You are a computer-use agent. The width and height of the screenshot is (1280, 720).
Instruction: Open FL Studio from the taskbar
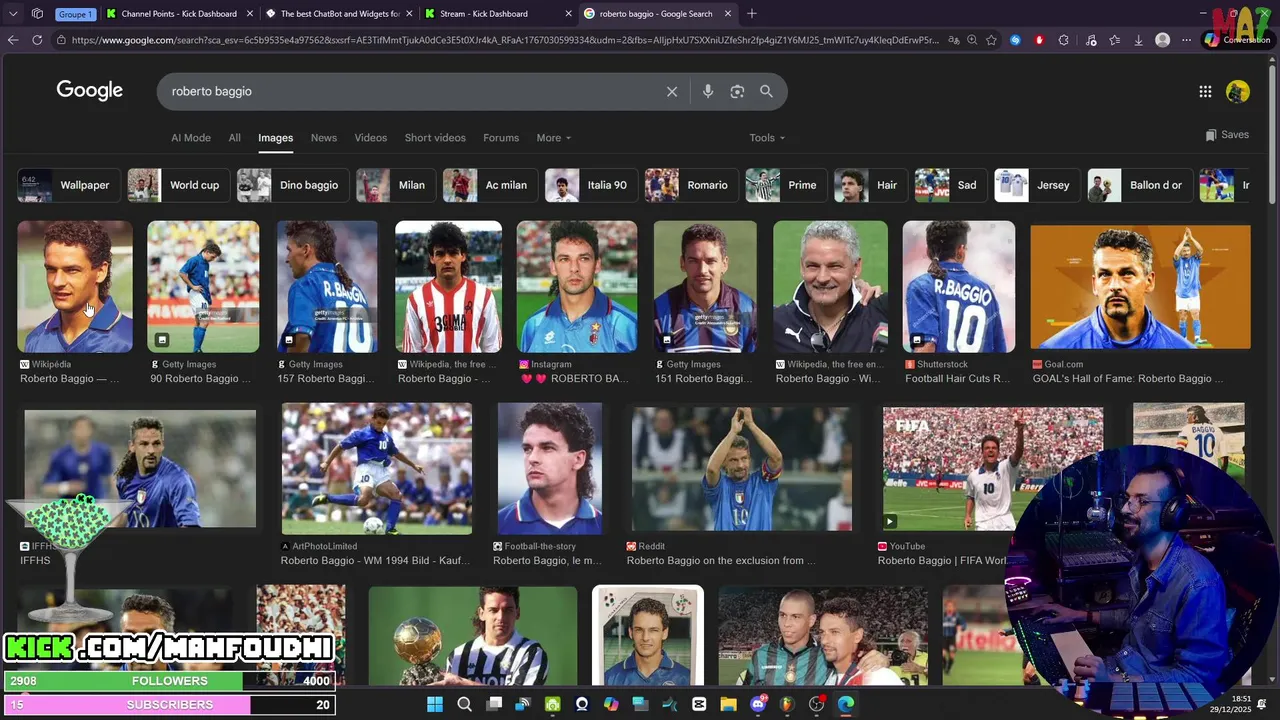(787, 704)
